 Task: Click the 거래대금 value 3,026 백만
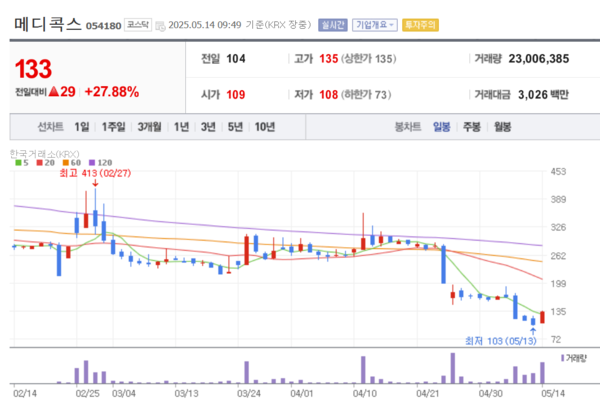point(543,95)
